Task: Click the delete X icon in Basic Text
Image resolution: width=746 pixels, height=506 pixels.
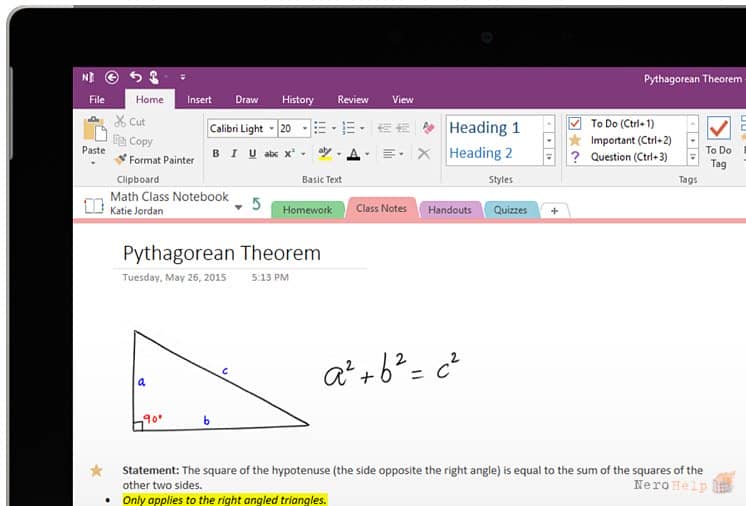Action: (x=423, y=154)
